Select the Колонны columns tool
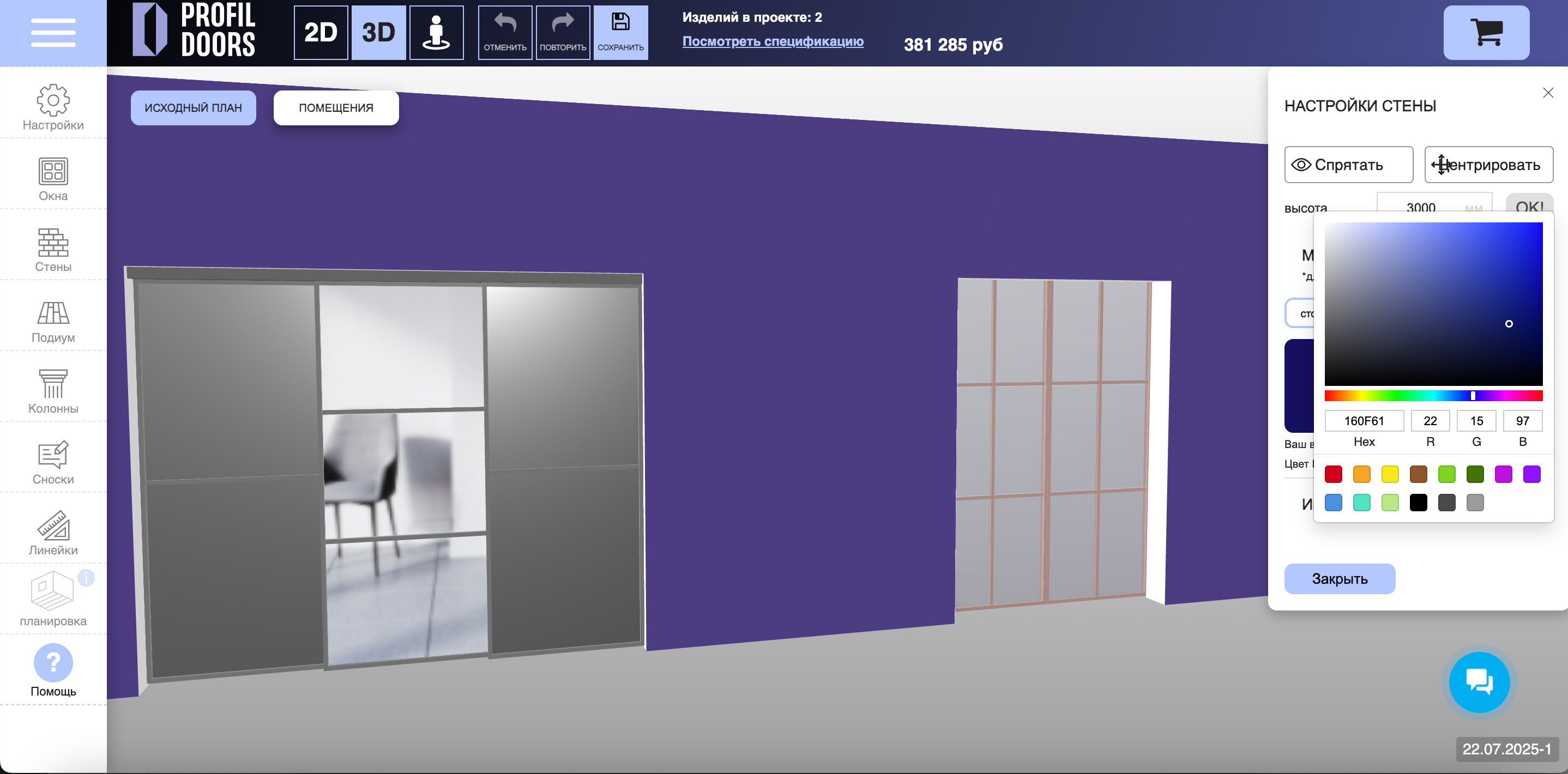The height and width of the screenshot is (774, 1568). [x=53, y=392]
